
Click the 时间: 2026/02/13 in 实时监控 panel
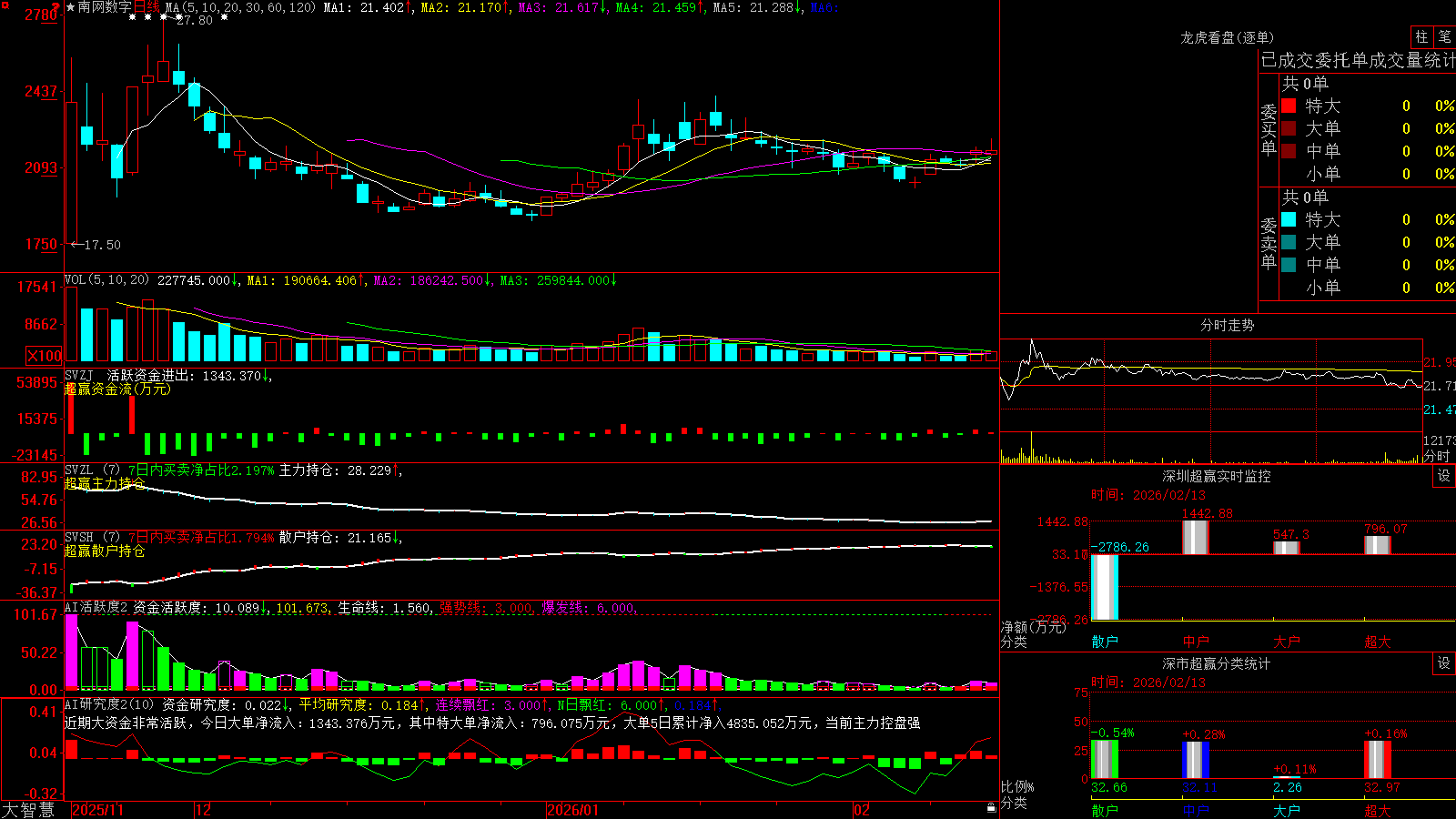[1148, 495]
